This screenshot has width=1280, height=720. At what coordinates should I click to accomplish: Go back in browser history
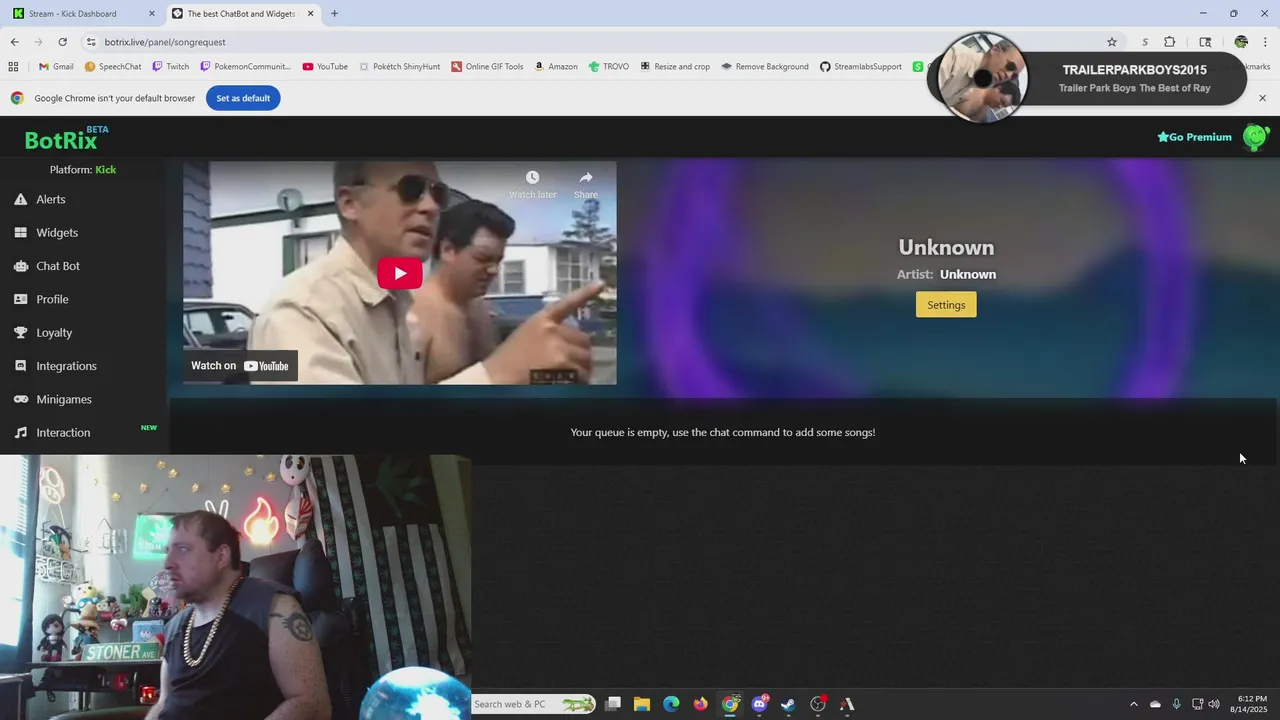pos(14,42)
